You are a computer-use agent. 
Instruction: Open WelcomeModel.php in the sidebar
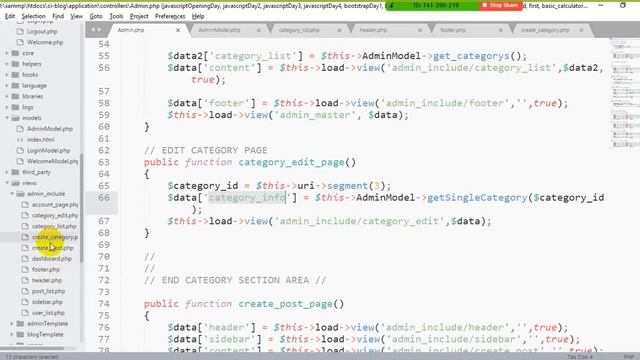(x=52, y=161)
